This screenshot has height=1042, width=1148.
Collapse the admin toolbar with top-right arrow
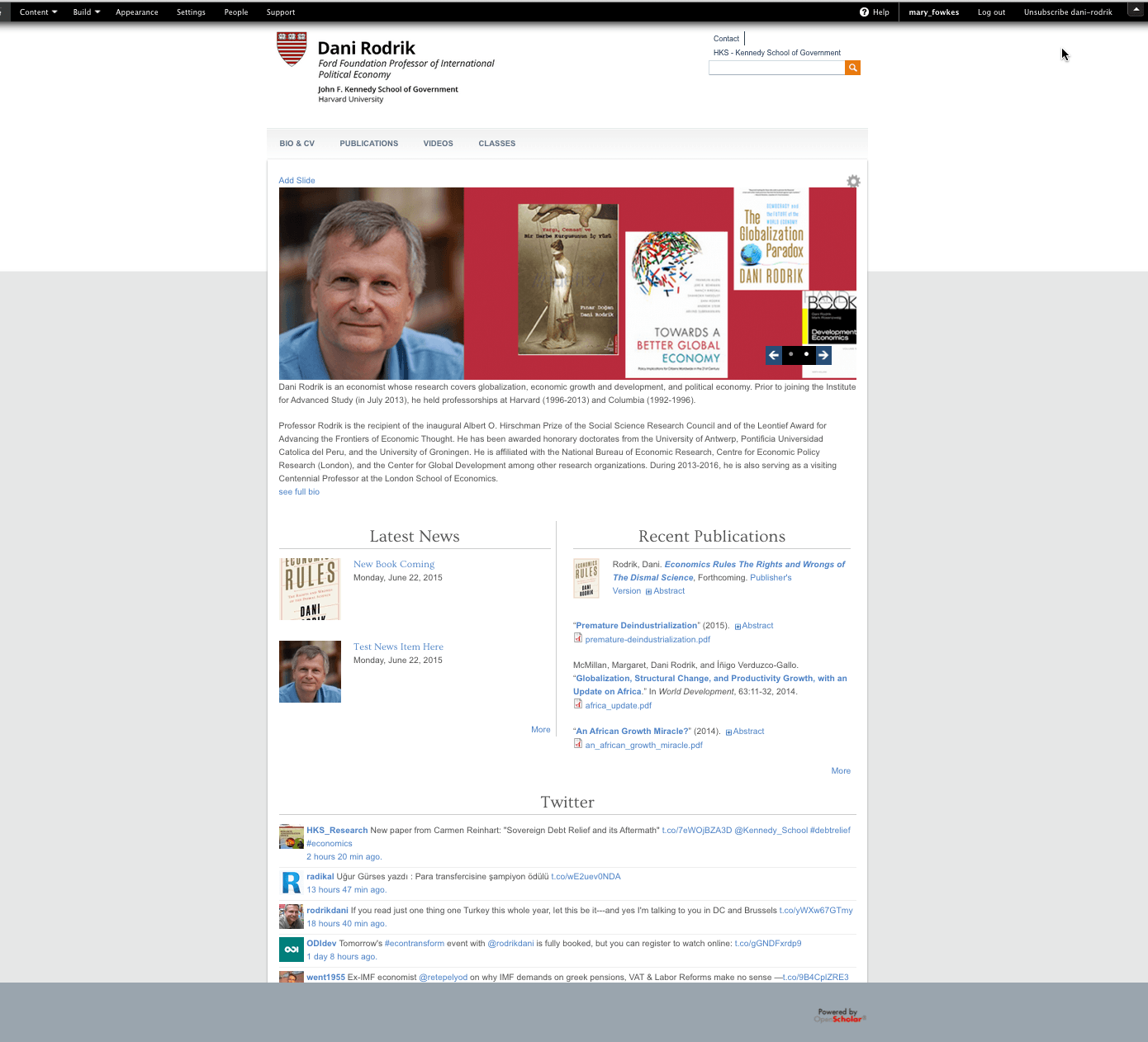coord(1136,9)
